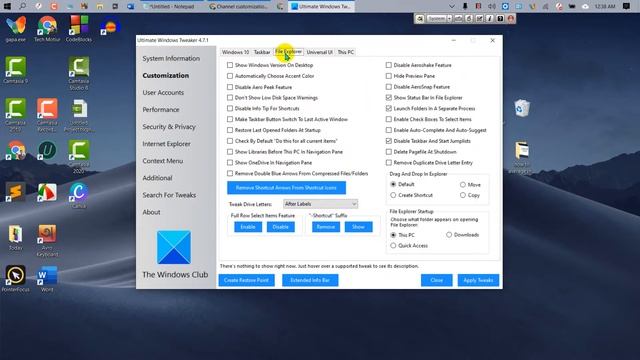
Task: Open the volume speaker tray icon
Action: [492, 6]
